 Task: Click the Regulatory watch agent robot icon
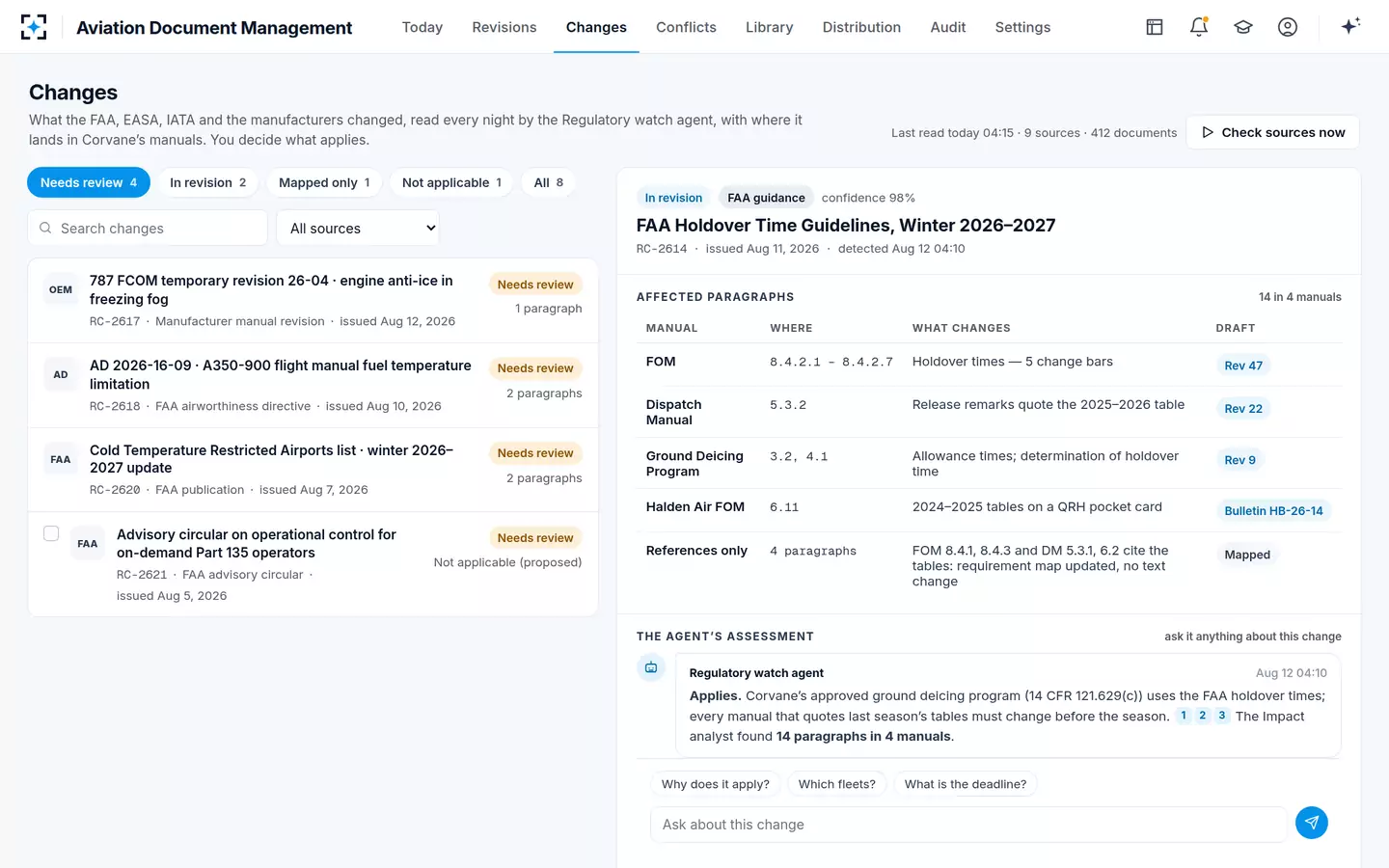coord(652,667)
